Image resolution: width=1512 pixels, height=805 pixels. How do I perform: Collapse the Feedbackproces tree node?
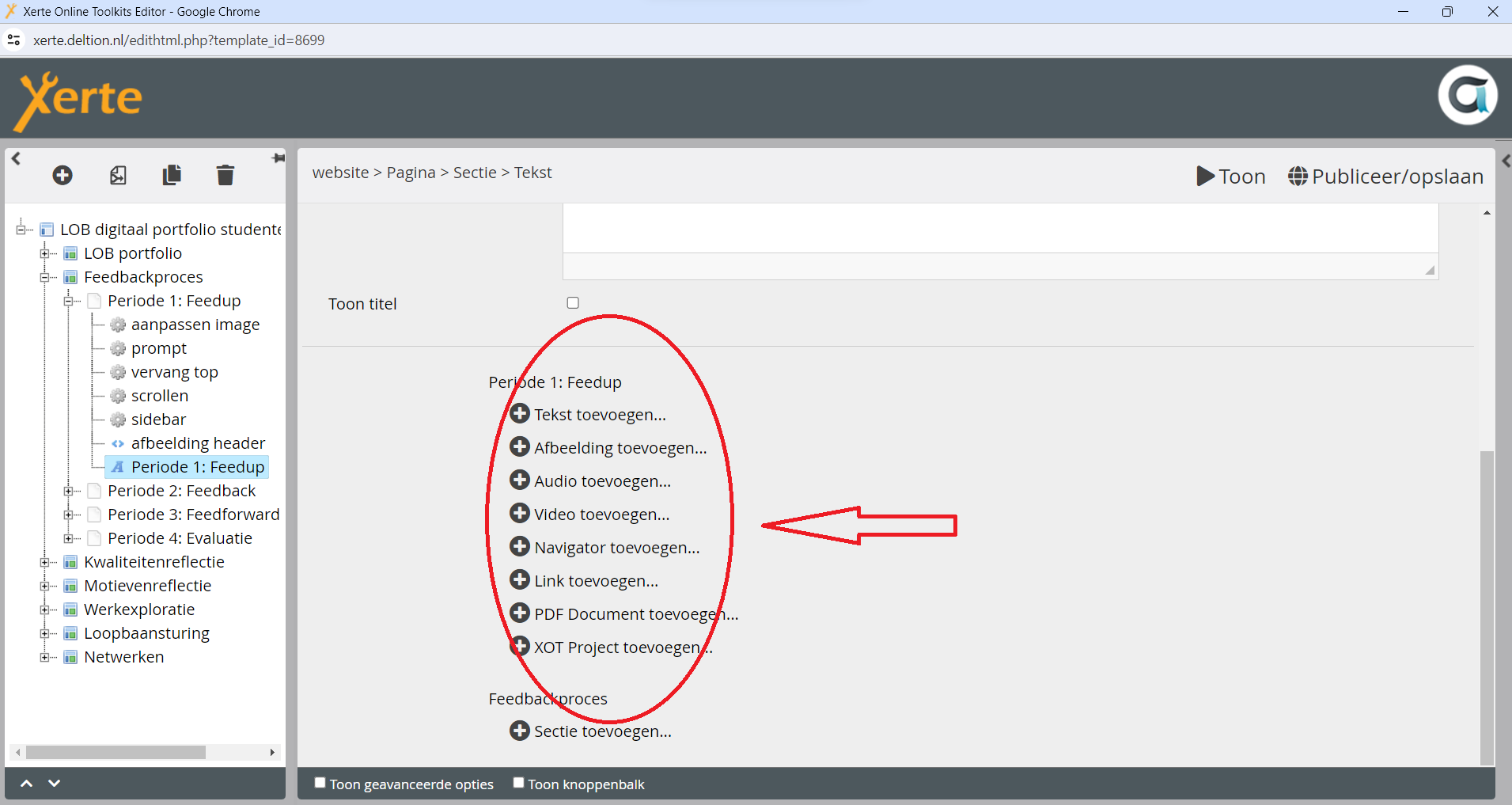pos(45,278)
